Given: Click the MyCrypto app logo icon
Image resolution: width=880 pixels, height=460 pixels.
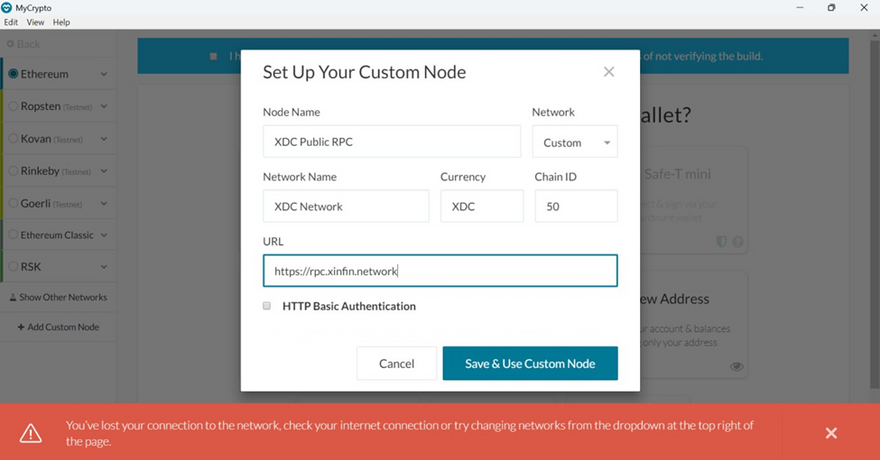Looking at the screenshot, I should pos(8,7).
